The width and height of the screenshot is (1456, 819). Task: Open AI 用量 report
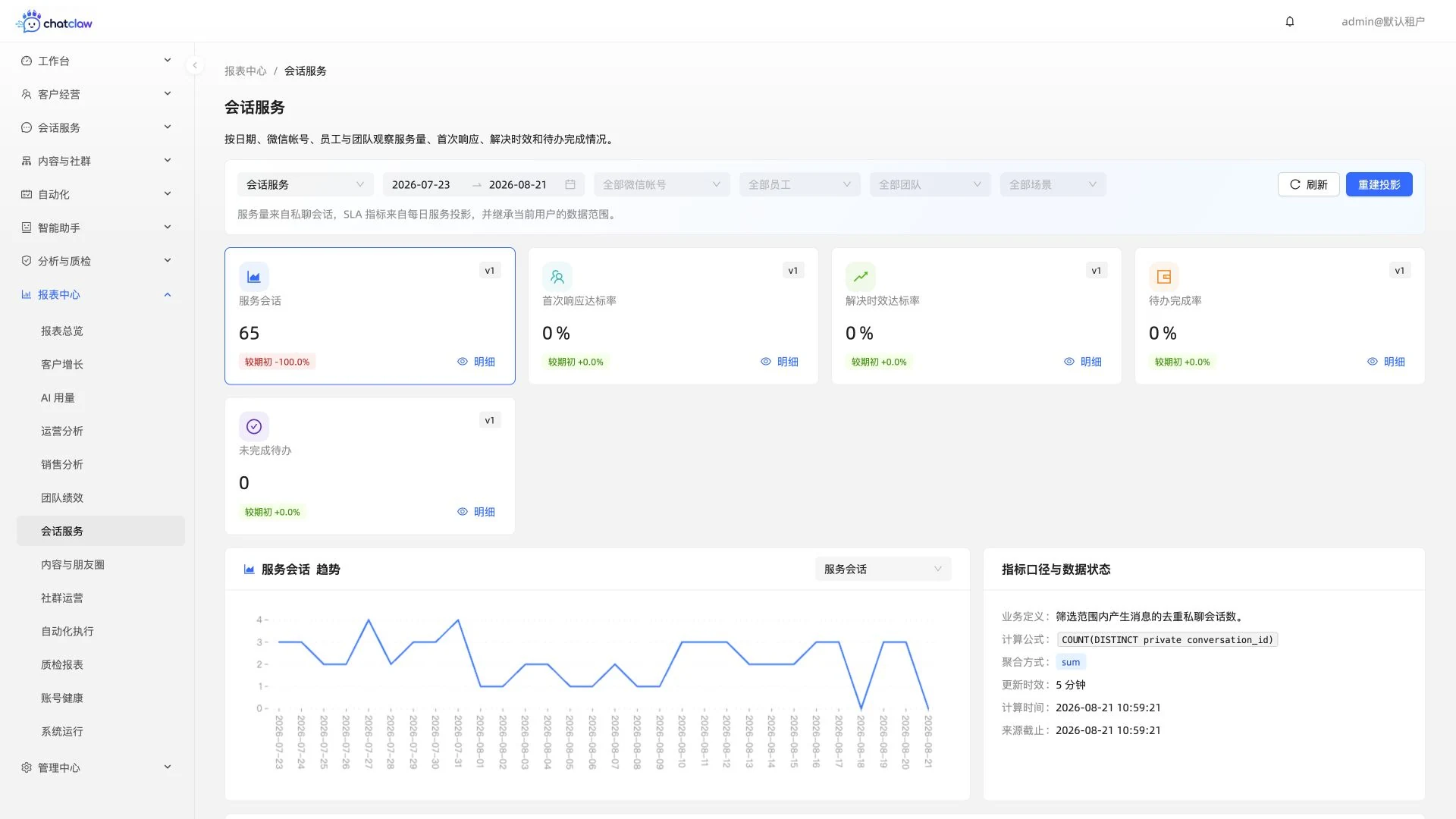(x=101, y=398)
